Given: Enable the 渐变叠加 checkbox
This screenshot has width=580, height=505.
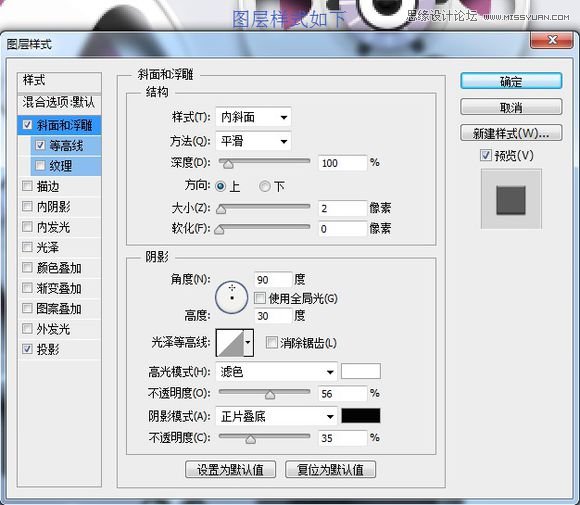Looking at the screenshot, I should (27, 287).
